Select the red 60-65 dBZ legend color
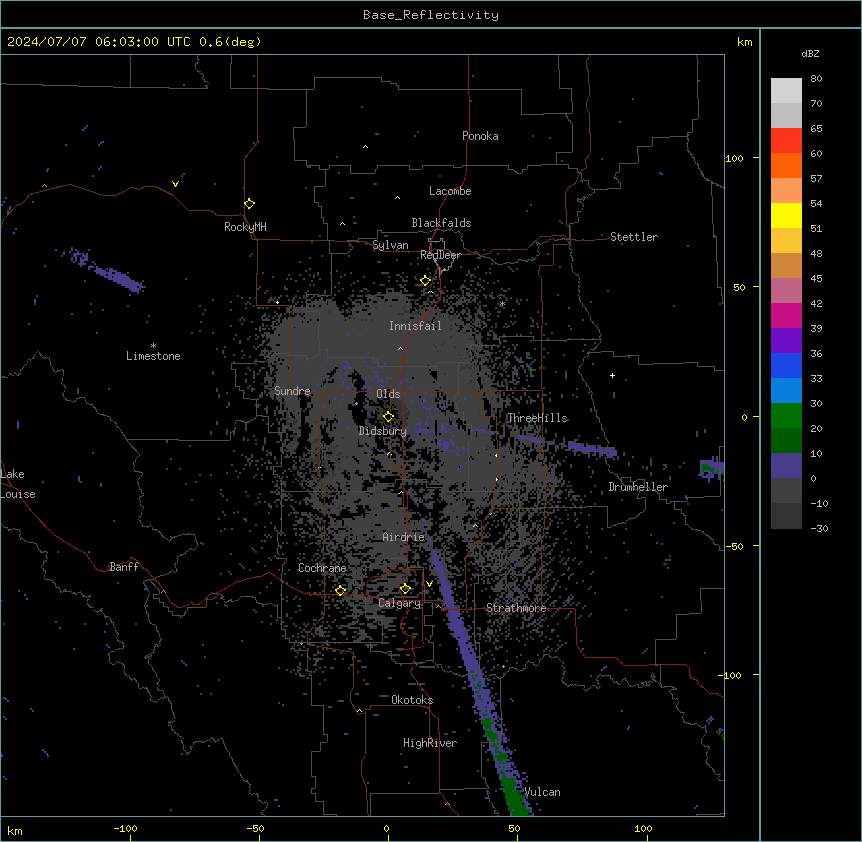The height and width of the screenshot is (842, 862). 786,141
